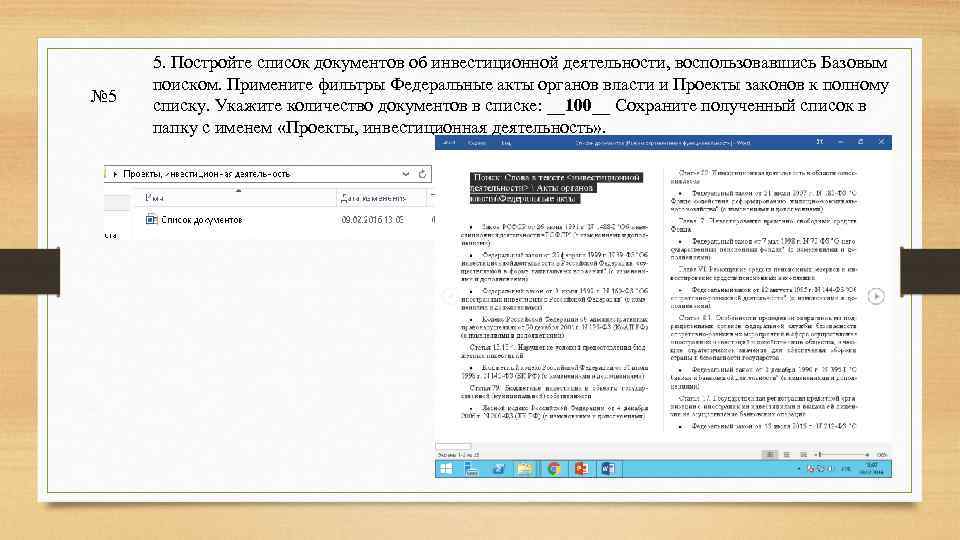The height and width of the screenshot is (540, 960).
Task: Click the 09.02.2016 date entry
Action: (x=372, y=220)
